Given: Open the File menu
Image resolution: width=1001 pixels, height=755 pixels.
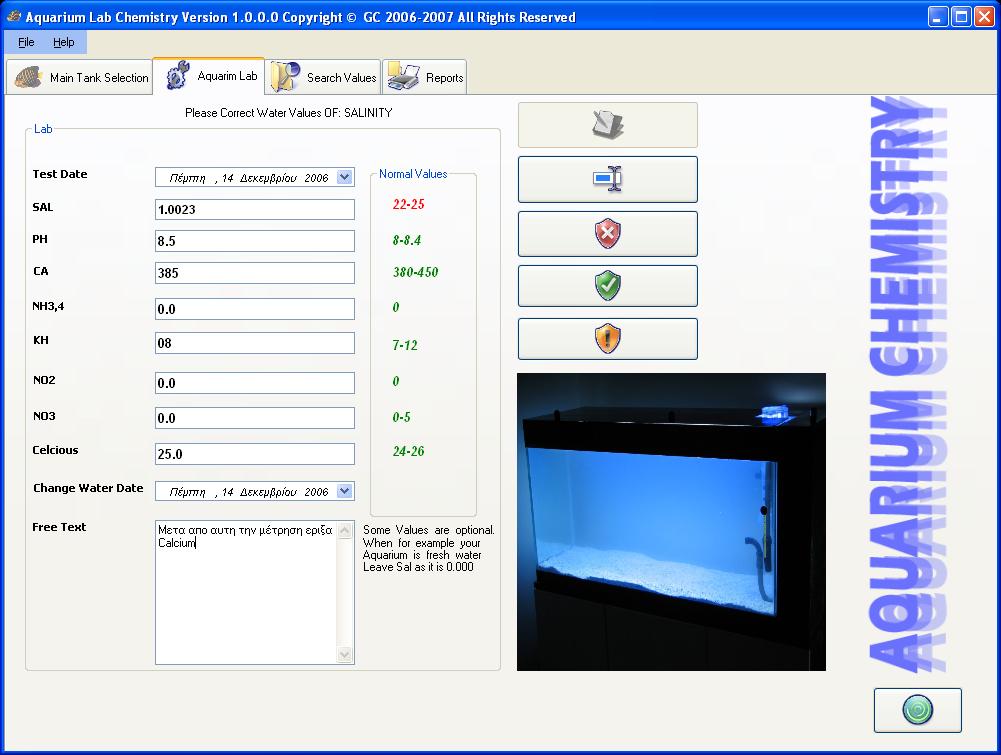Looking at the screenshot, I should coord(26,43).
